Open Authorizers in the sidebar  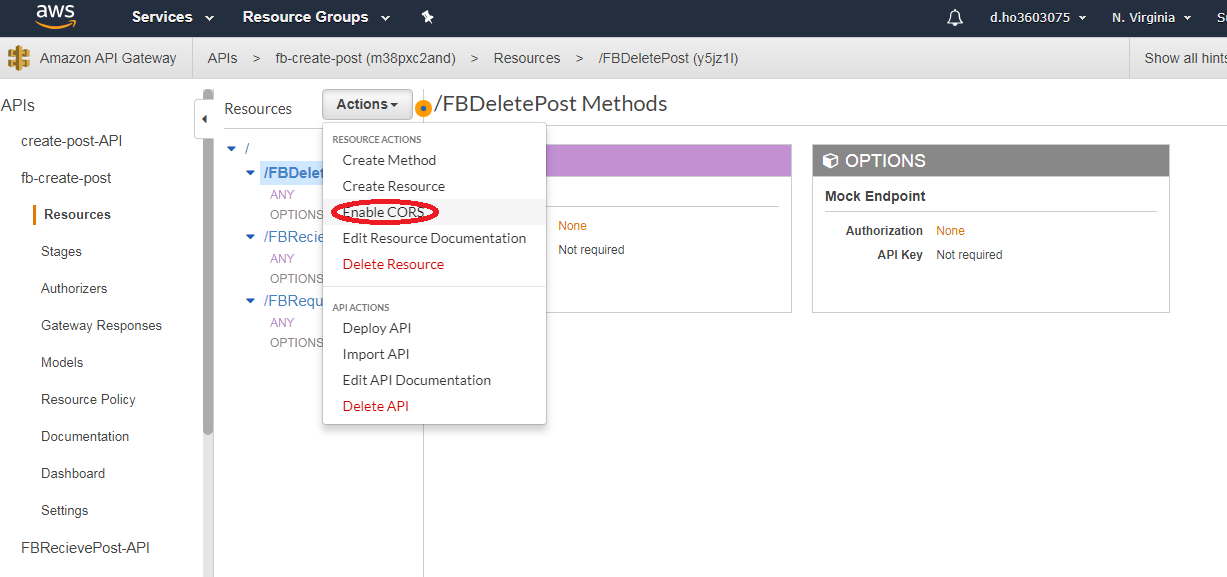click(x=74, y=288)
